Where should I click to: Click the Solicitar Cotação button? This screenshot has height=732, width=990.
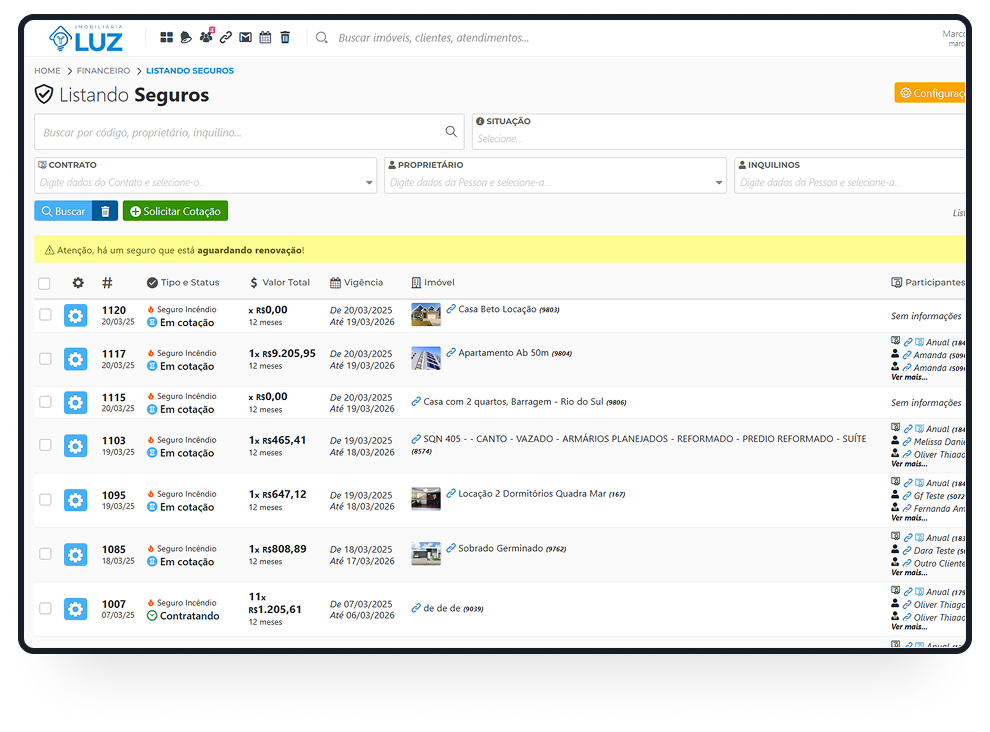click(x=175, y=211)
